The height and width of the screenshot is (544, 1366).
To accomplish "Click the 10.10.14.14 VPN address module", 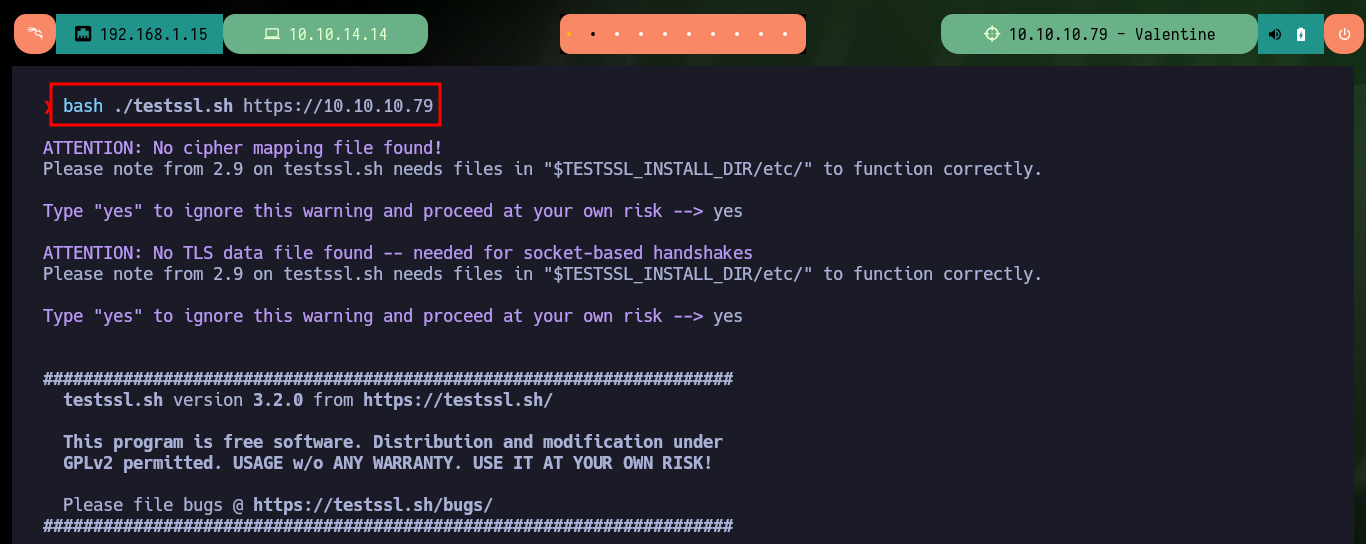I will (325, 34).
